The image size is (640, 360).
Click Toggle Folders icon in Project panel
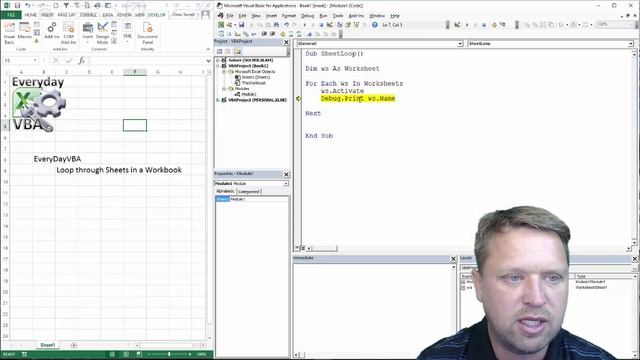[238, 51]
